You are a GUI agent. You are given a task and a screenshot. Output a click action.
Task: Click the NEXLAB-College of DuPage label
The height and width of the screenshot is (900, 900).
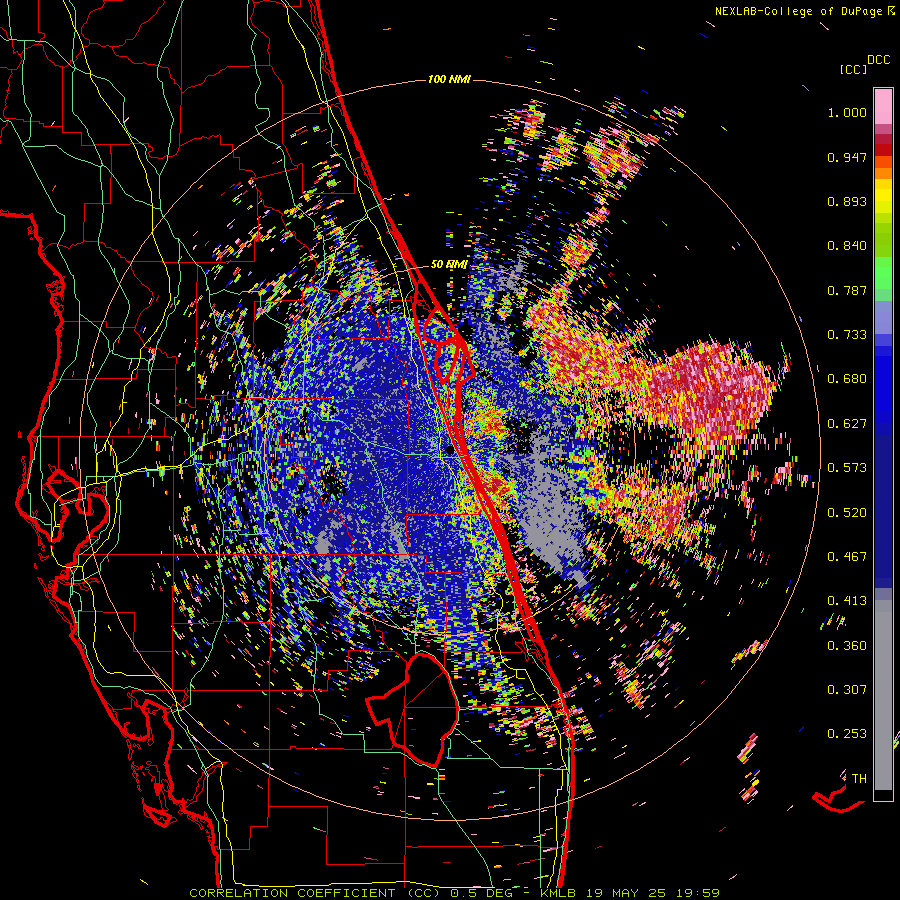tap(804, 11)
